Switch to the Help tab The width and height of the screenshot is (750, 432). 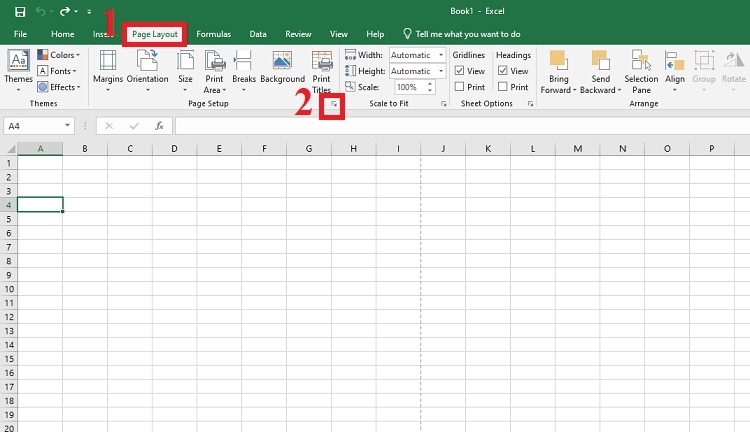click(x=375, y=34)
